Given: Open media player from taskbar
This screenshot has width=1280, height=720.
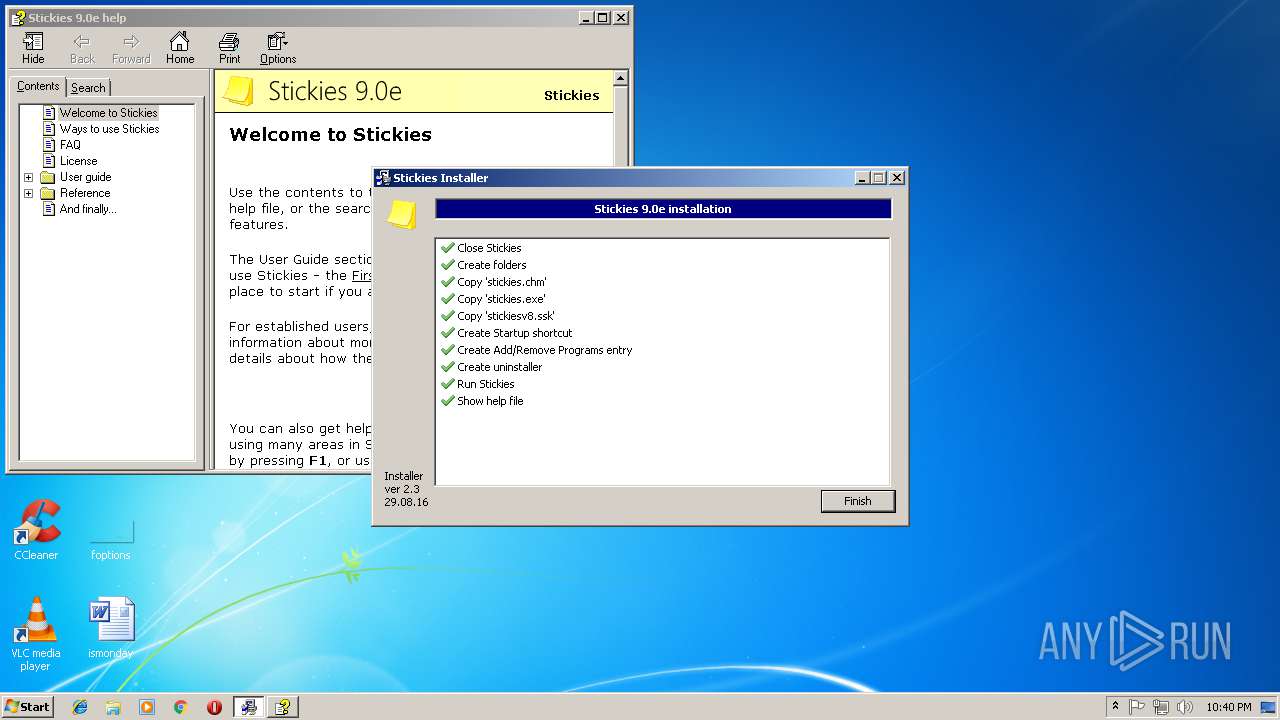Looking at the screenshot, I should [147, 707].
